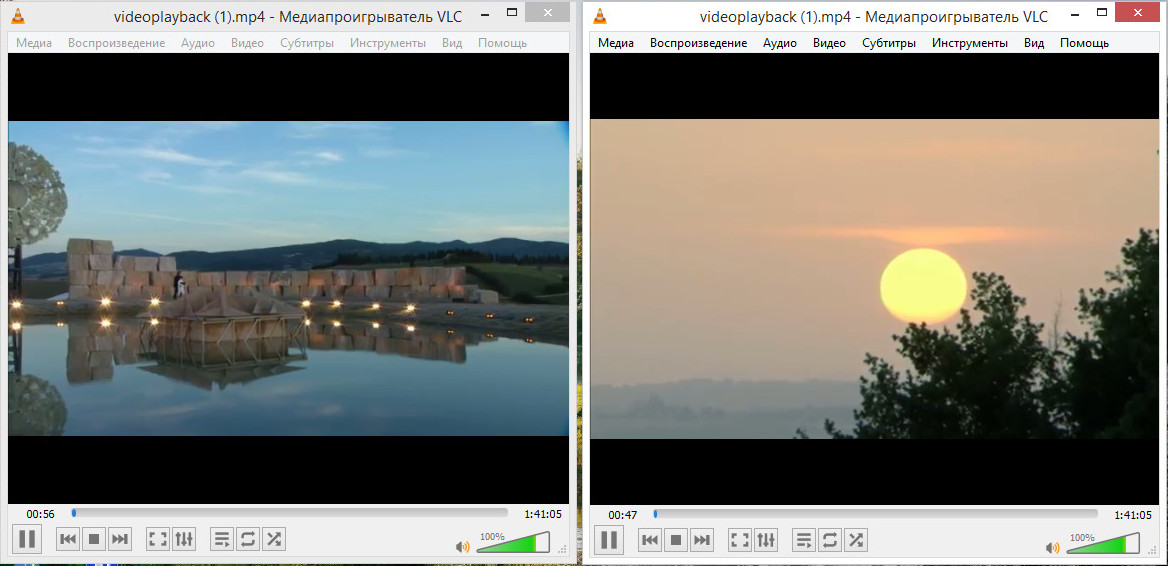This screenshot has width=1168, height=566.
Task: Open Медиа menu in the left window
Action: tap(34, 43)
